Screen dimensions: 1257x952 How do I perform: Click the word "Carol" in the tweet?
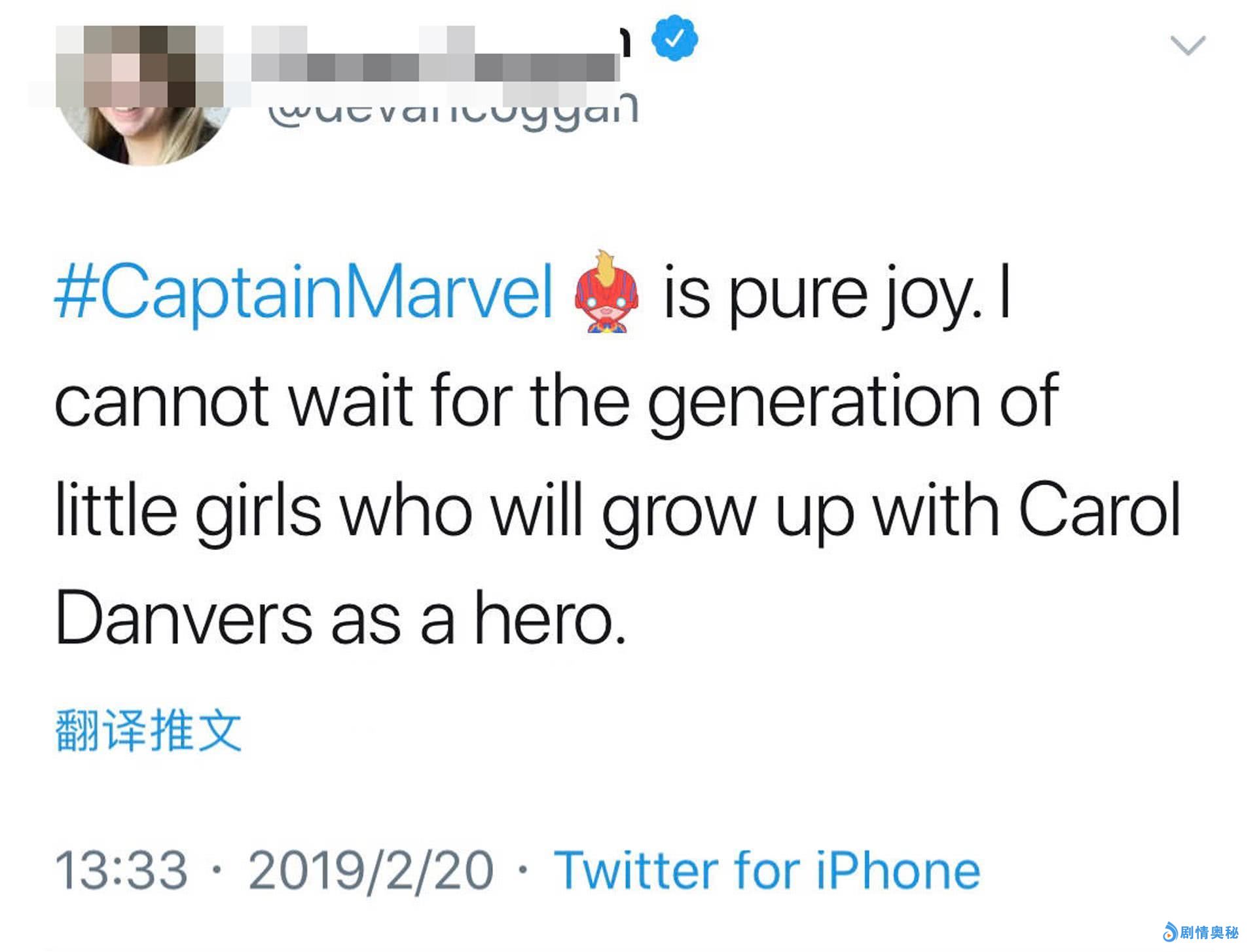tap(1099, 509)
